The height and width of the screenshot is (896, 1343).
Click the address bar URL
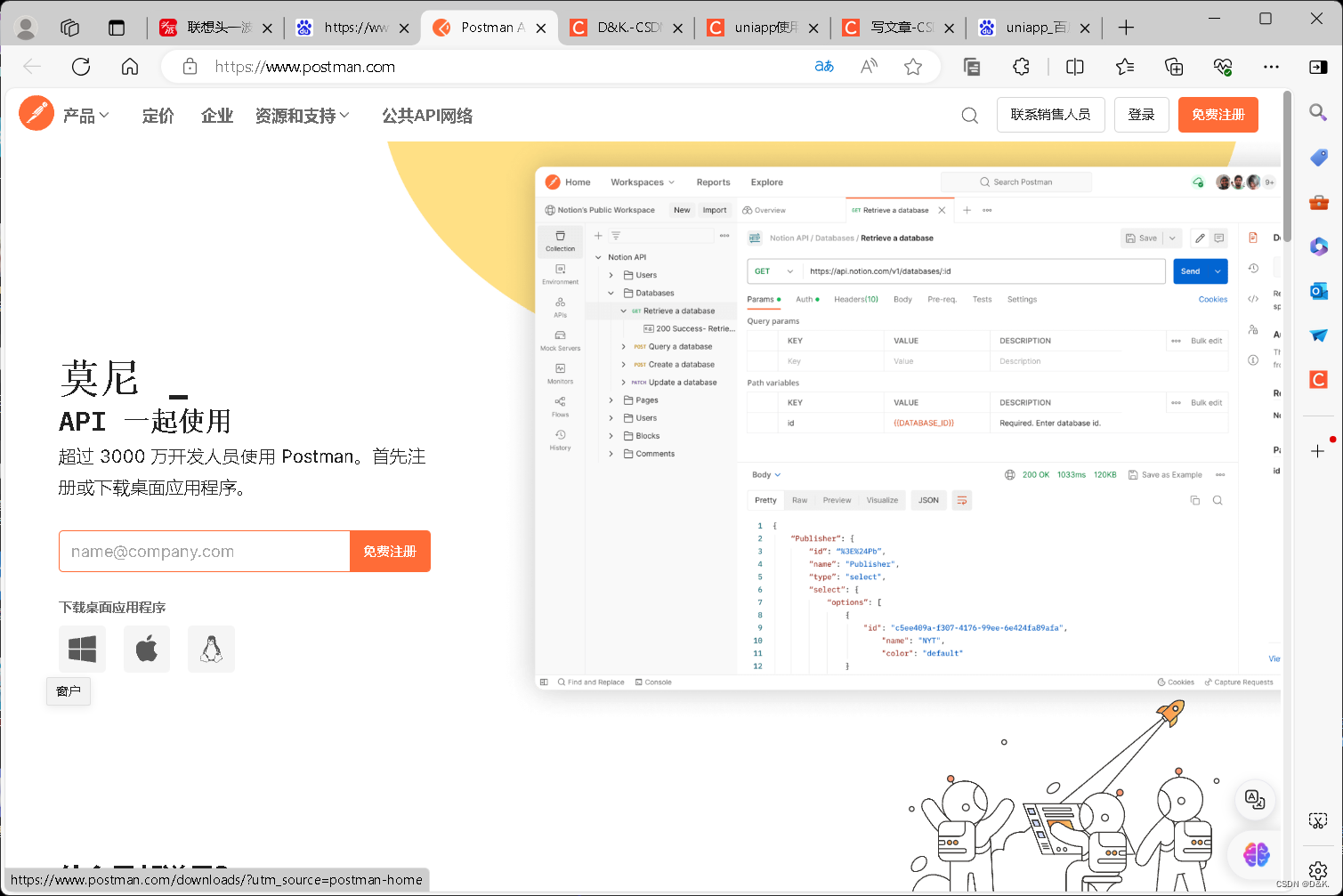pos(305,67)
